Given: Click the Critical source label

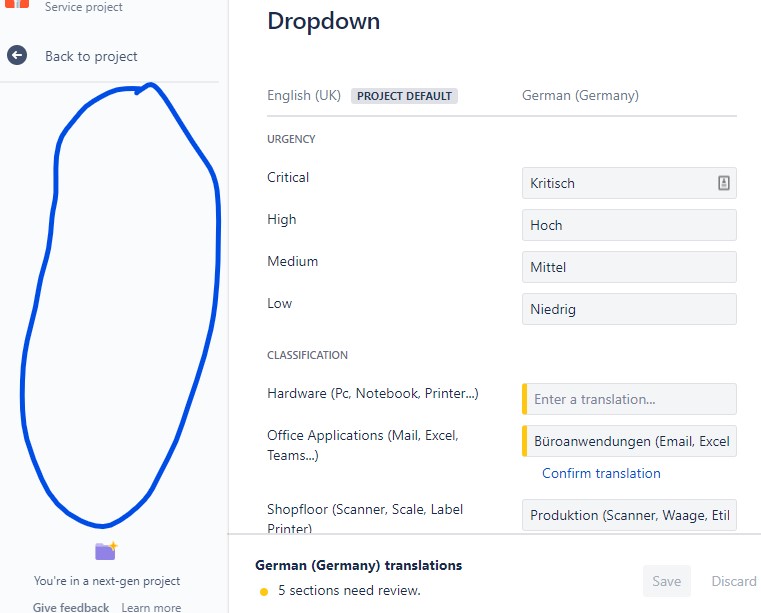Looking at the screenshot, I should [288, 177].
